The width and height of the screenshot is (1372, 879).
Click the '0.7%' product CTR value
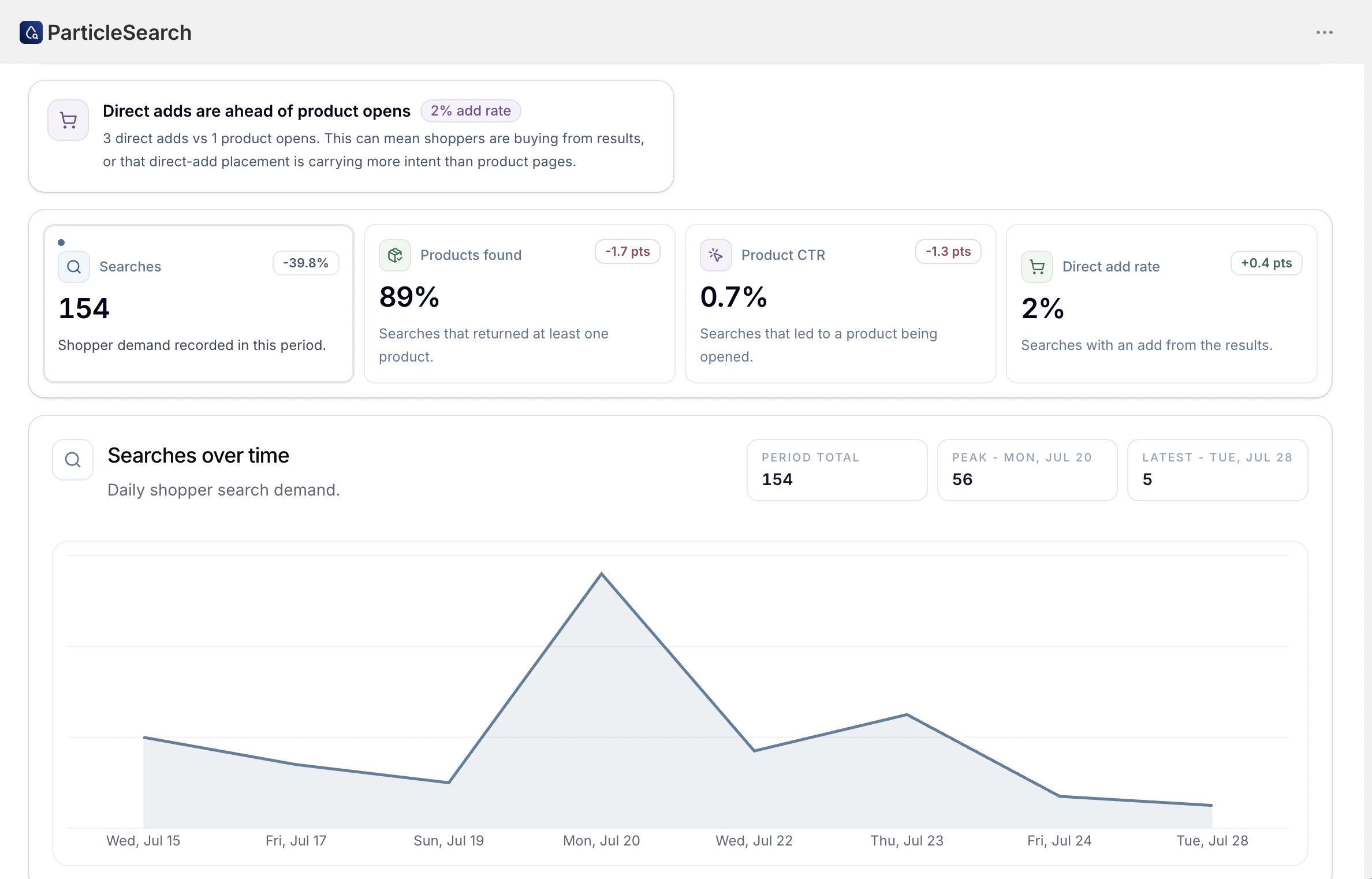click(x=733, y=297)
